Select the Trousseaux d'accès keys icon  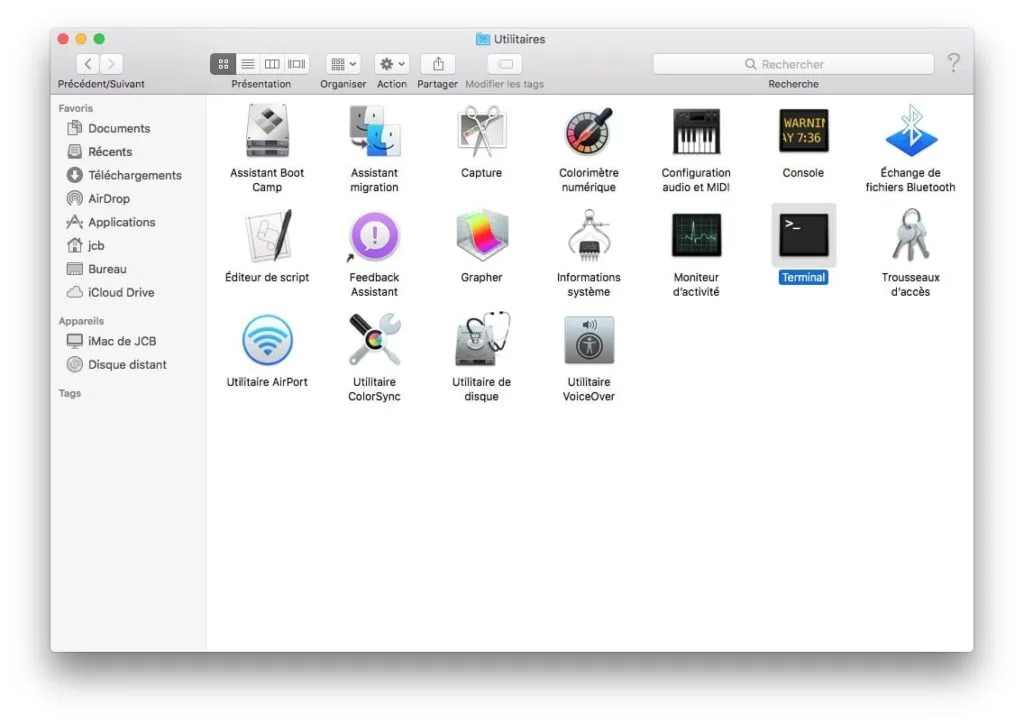pyautogui.click(x=910, y=236)
